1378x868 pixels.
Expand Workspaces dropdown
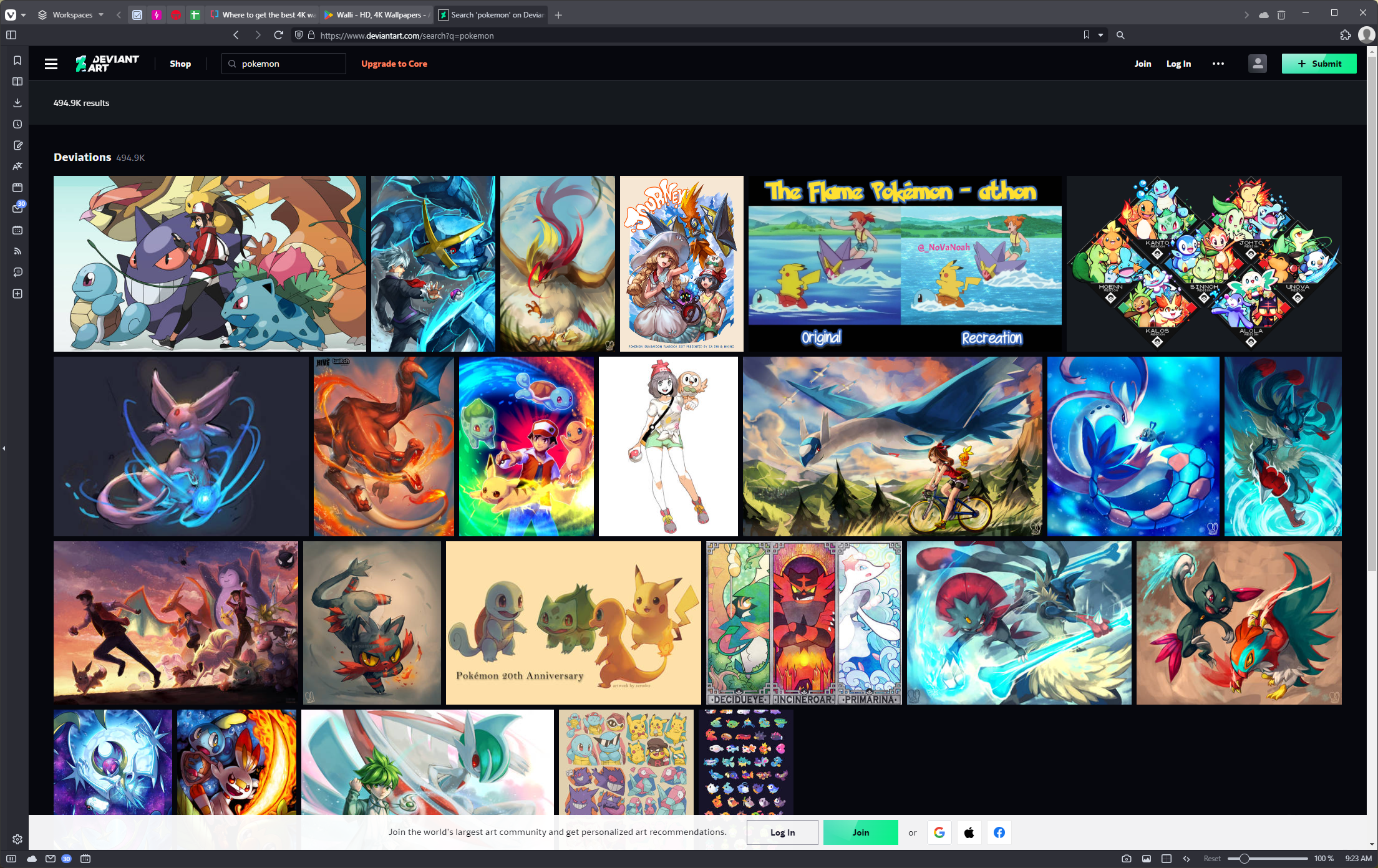point(70,14)
